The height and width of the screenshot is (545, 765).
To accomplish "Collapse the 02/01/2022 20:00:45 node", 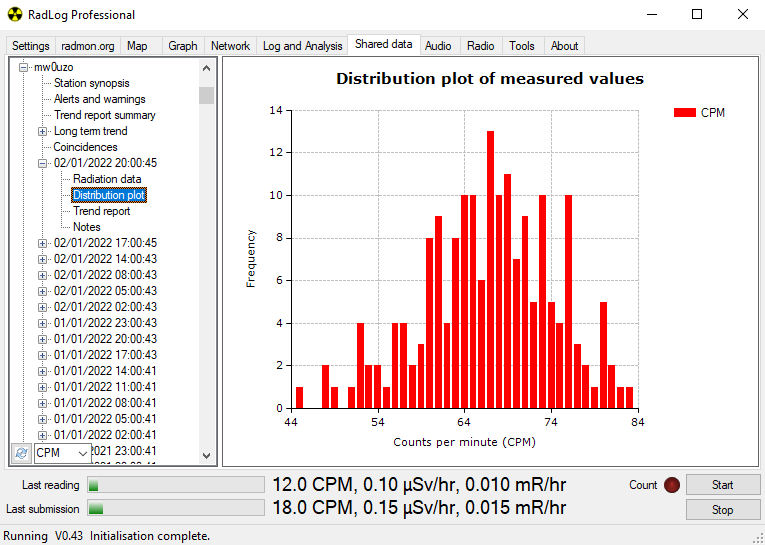I will tap(43, 163).
